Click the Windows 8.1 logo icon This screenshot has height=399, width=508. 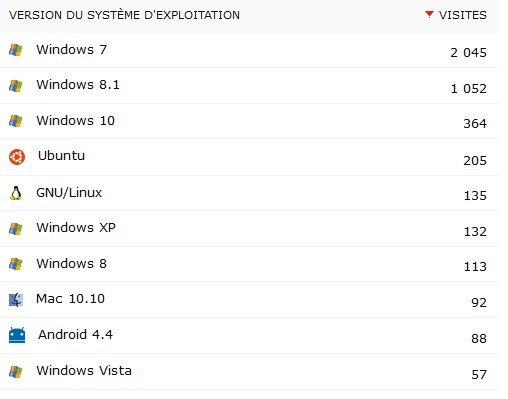click(15, 86)
